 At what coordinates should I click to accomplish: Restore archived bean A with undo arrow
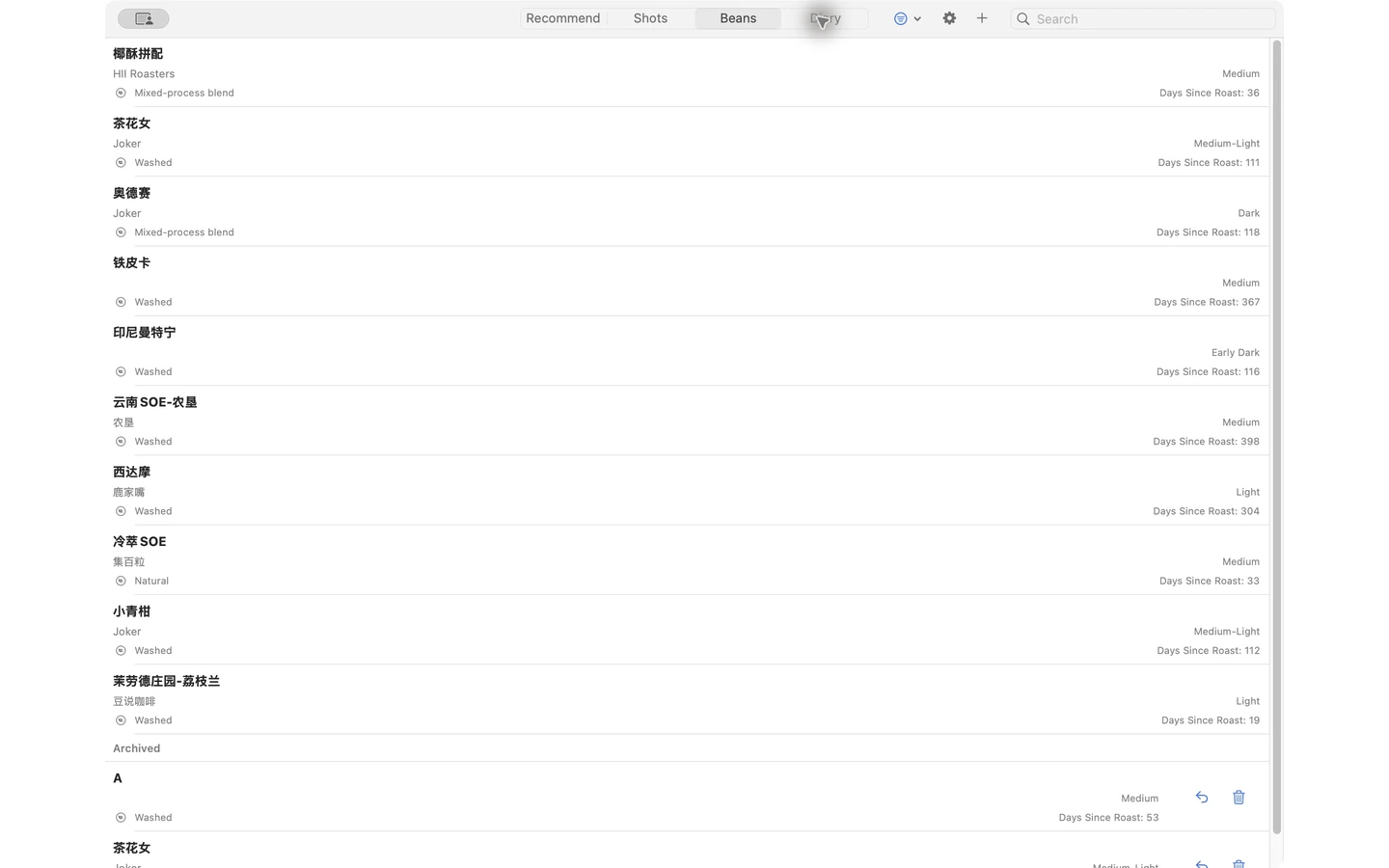tap(1202, 797)
